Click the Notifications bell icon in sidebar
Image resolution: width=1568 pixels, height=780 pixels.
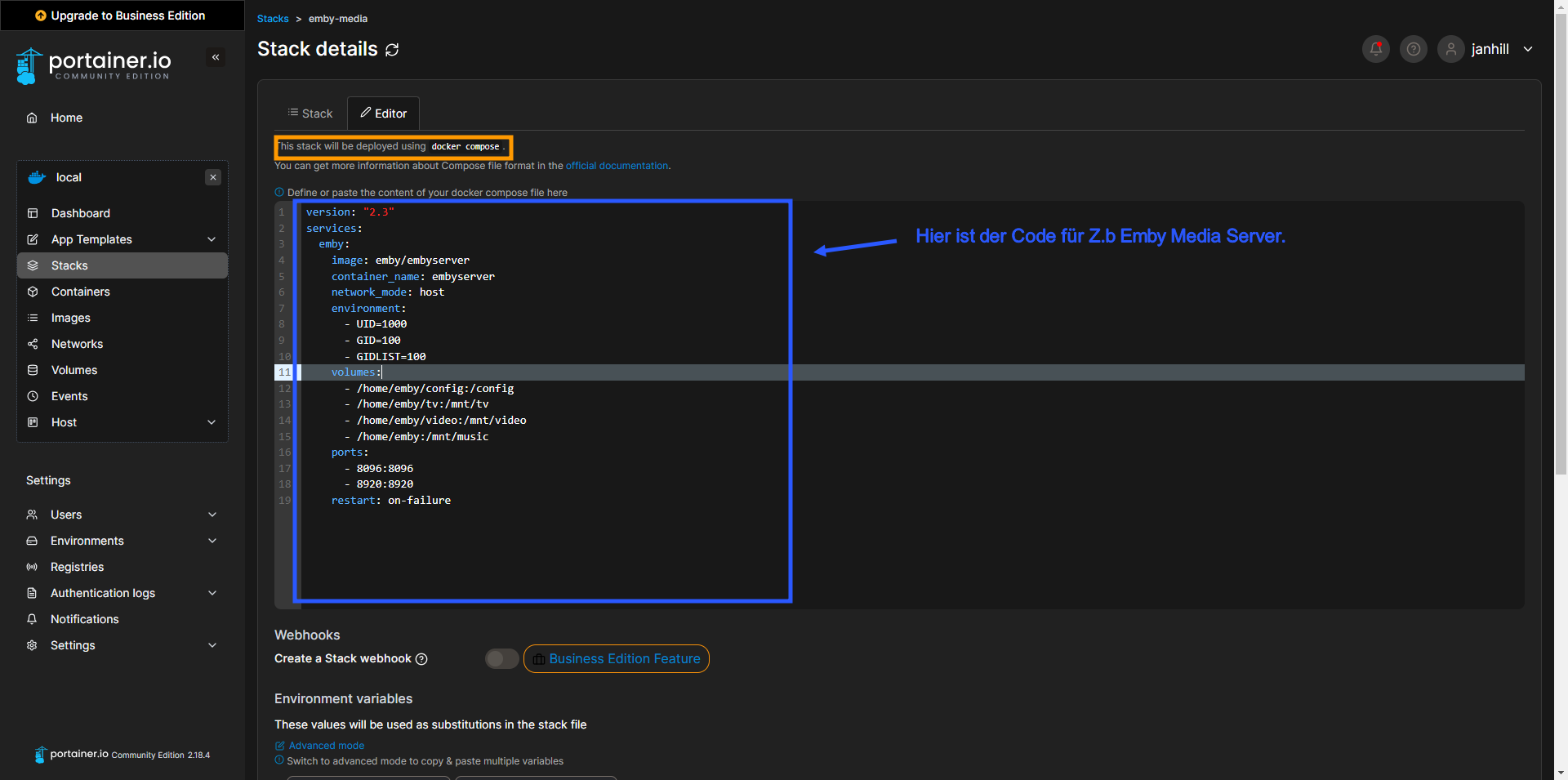click(x=32, y=619)
